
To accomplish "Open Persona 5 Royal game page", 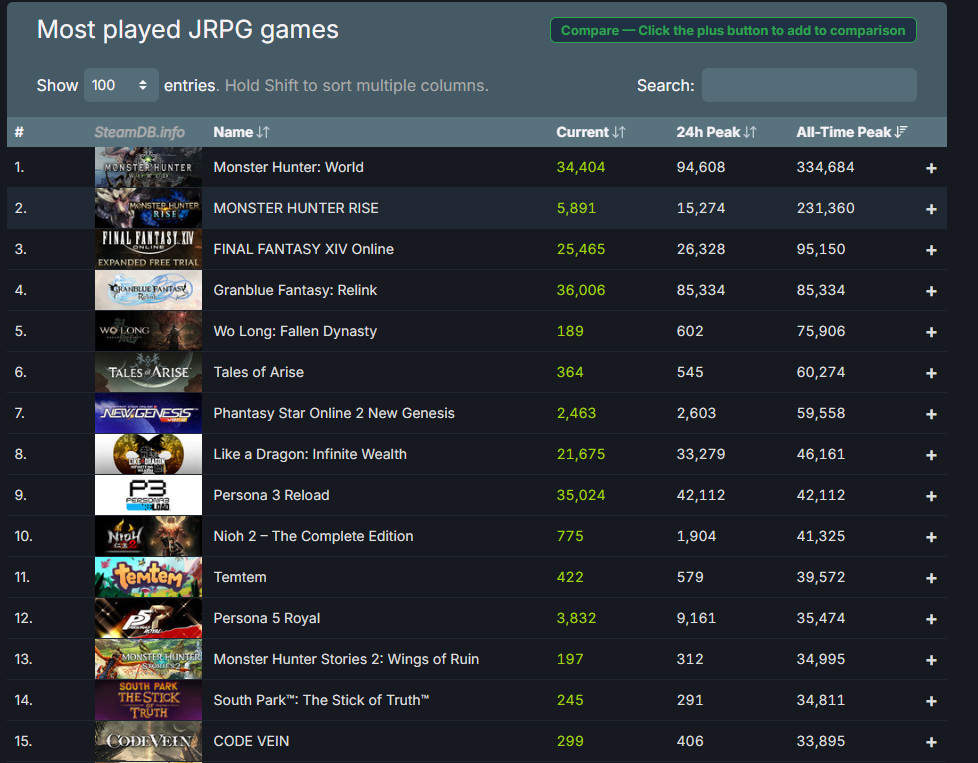I will point(267,618).
